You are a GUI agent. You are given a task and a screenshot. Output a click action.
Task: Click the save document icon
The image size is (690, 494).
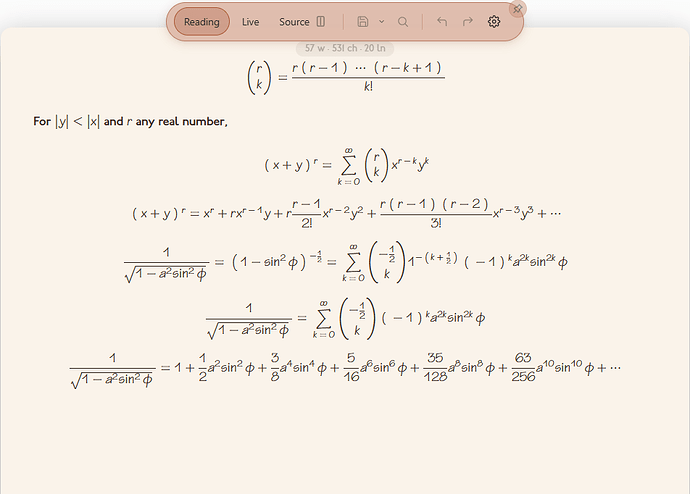click(x=363, y=22)
